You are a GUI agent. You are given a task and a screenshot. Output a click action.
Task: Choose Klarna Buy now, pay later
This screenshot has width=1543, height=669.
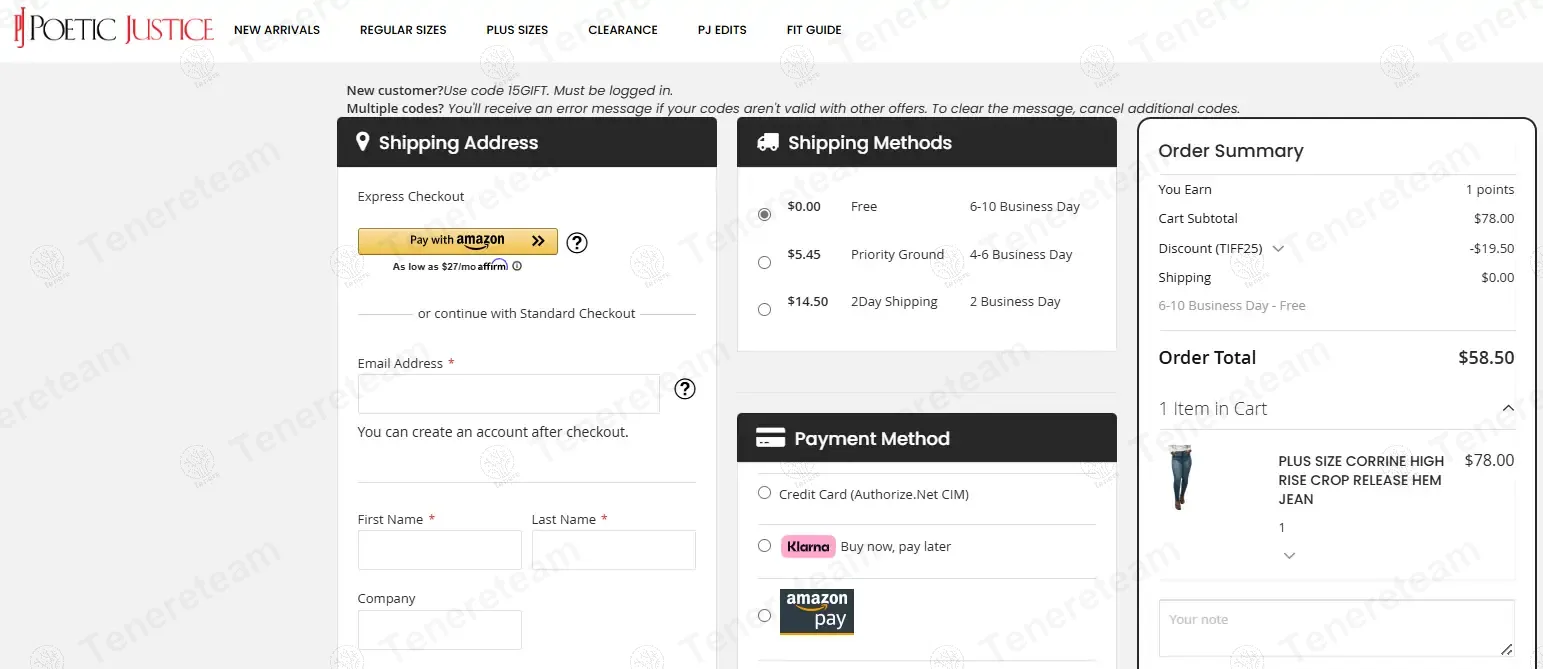point(764,546)
